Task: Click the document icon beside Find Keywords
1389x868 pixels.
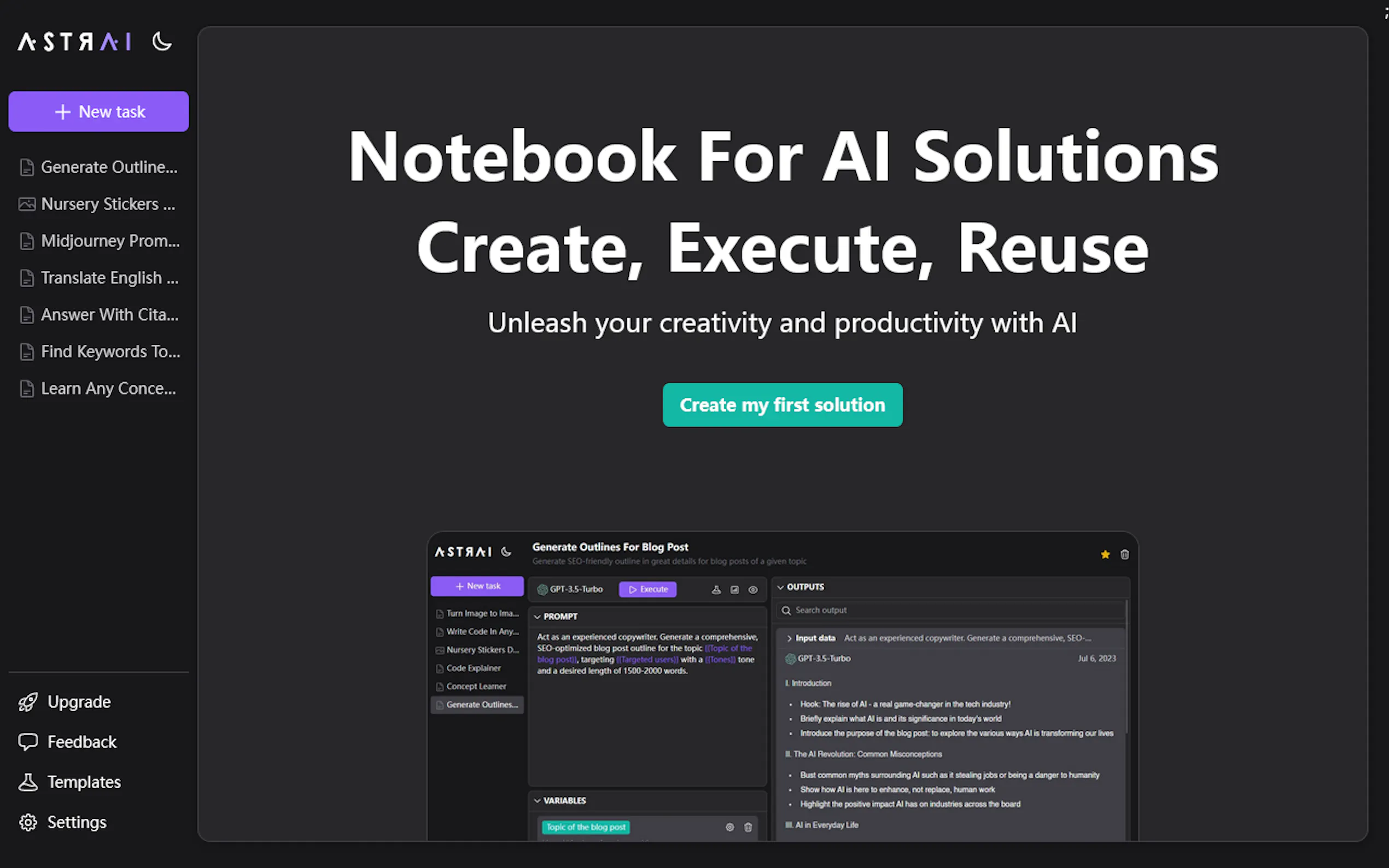Action: tap(26, 352)
